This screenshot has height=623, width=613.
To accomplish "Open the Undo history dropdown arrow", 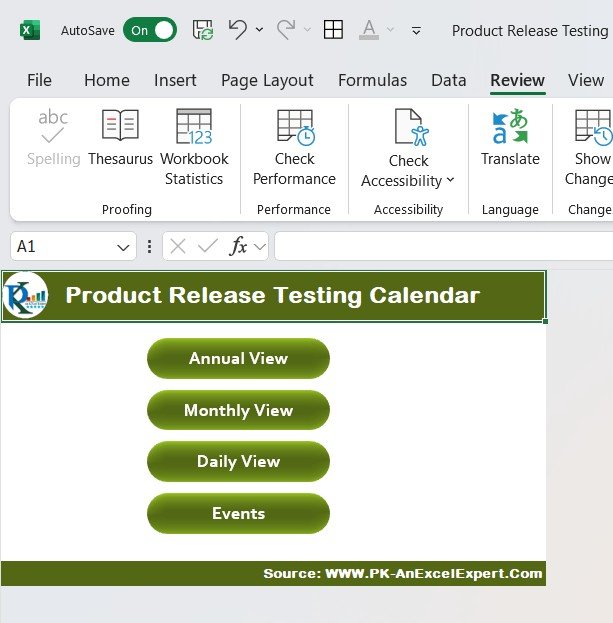I will coord(259,30).
